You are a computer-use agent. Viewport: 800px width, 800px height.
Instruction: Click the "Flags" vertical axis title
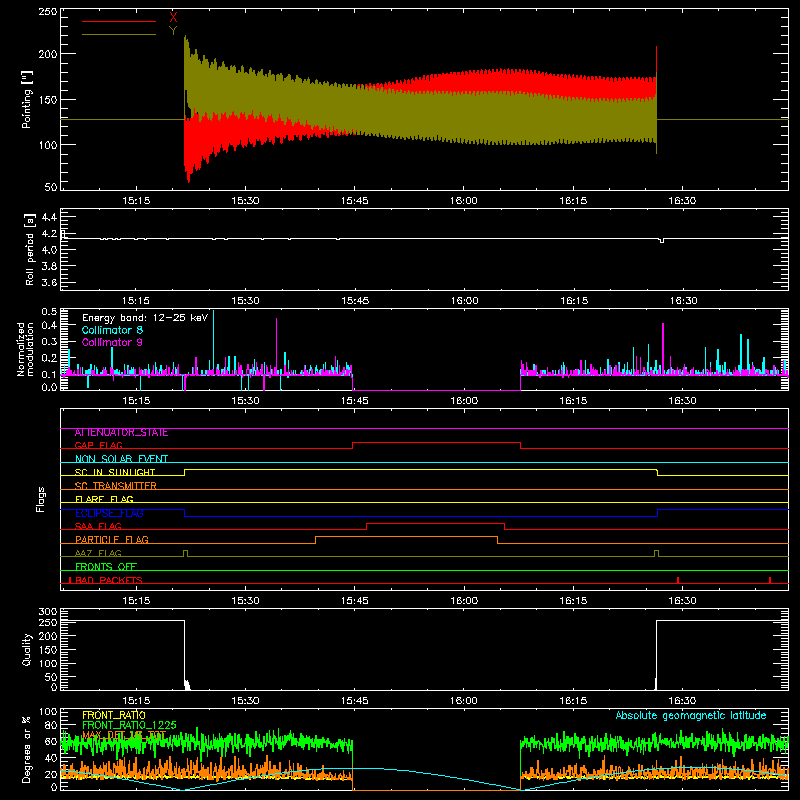pyautogui.click(x=40, y=499)
